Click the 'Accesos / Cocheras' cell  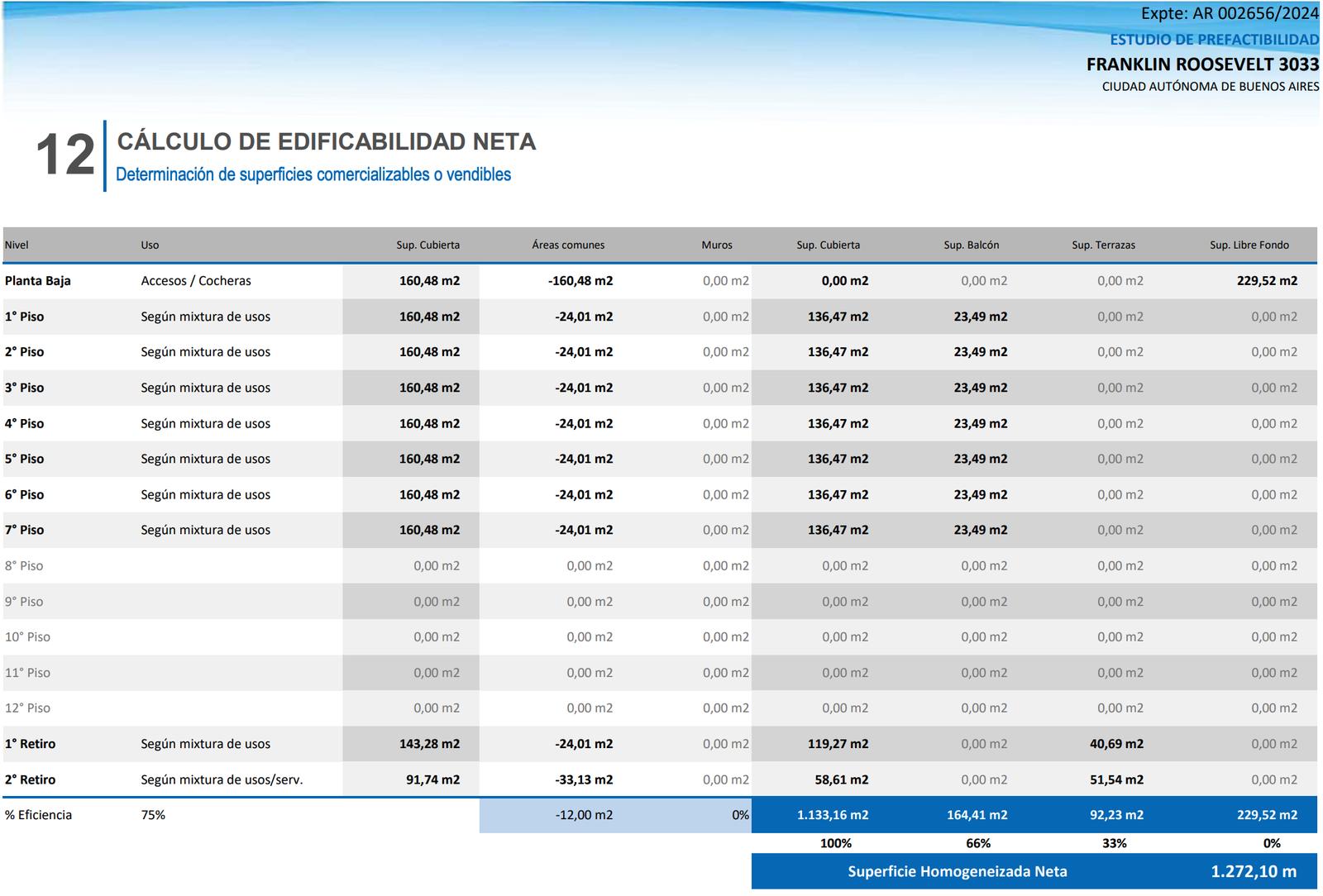point(196,281)
